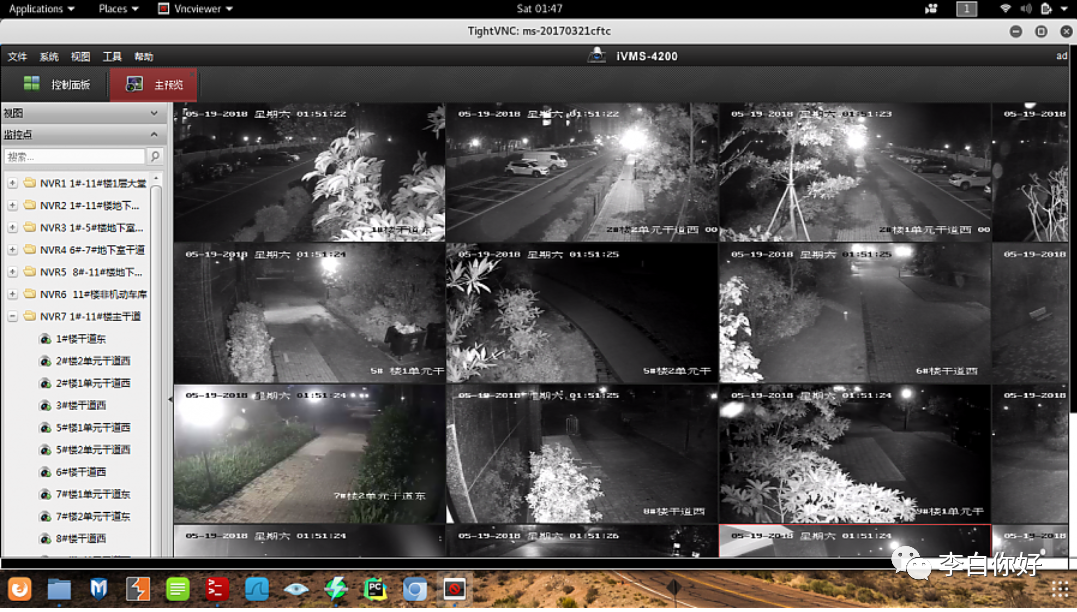Viewport: 1077px width, 612px height.
Task: Expand the NVR1 tree node
Action: (12, 183)
